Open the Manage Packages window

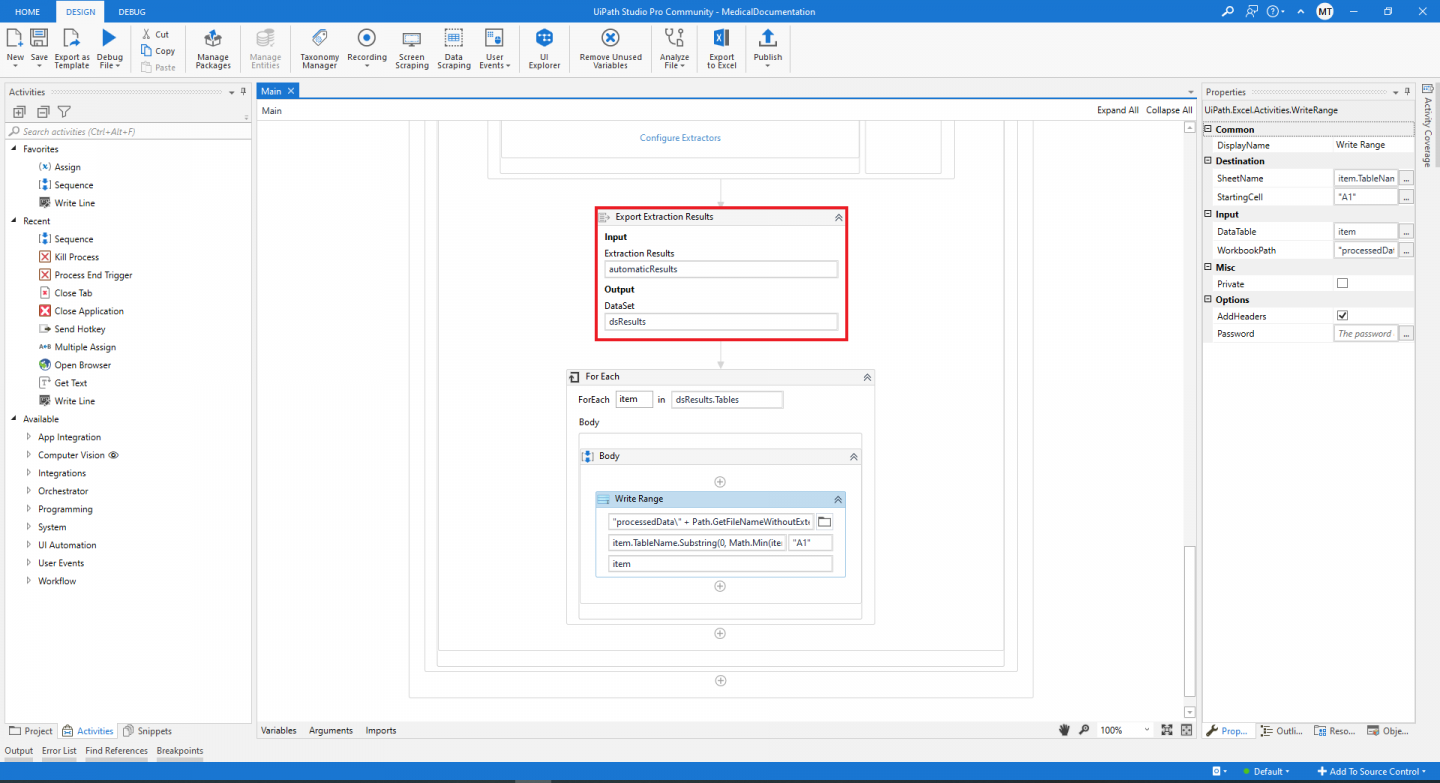pos(212,48)
